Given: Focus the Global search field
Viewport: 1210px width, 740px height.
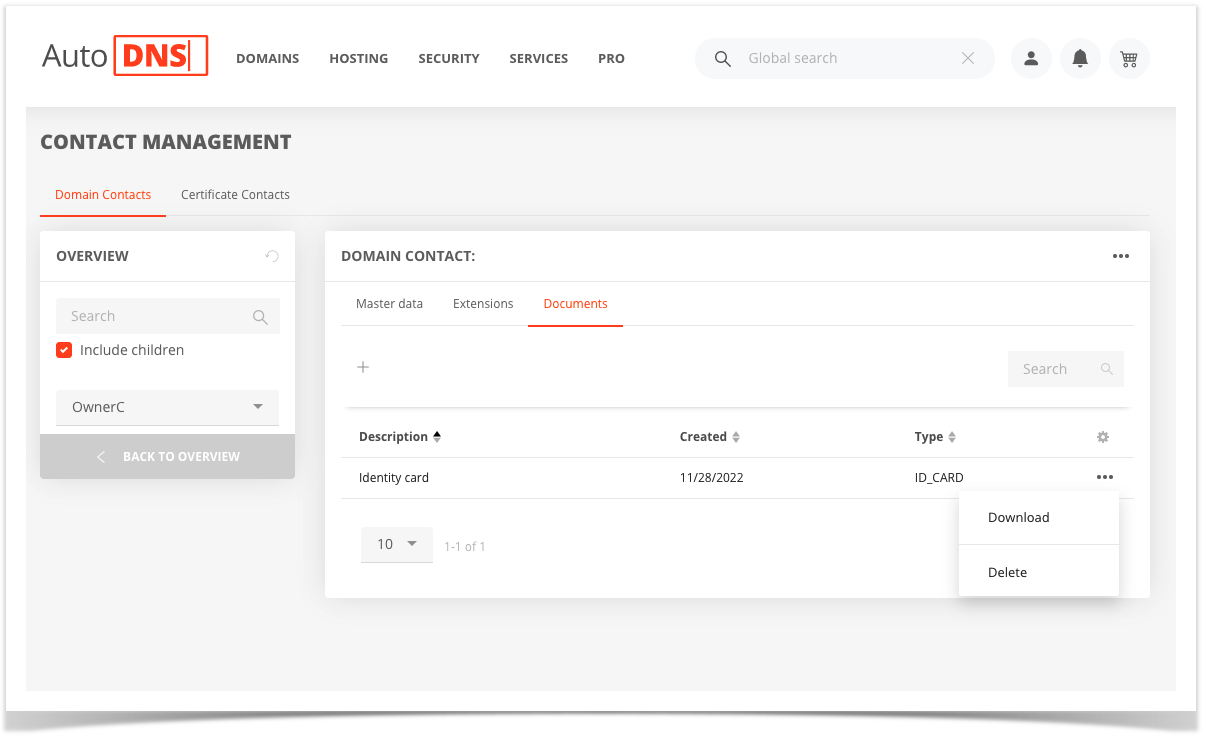Looking at the screenshot, I should [x=845, y=58].
